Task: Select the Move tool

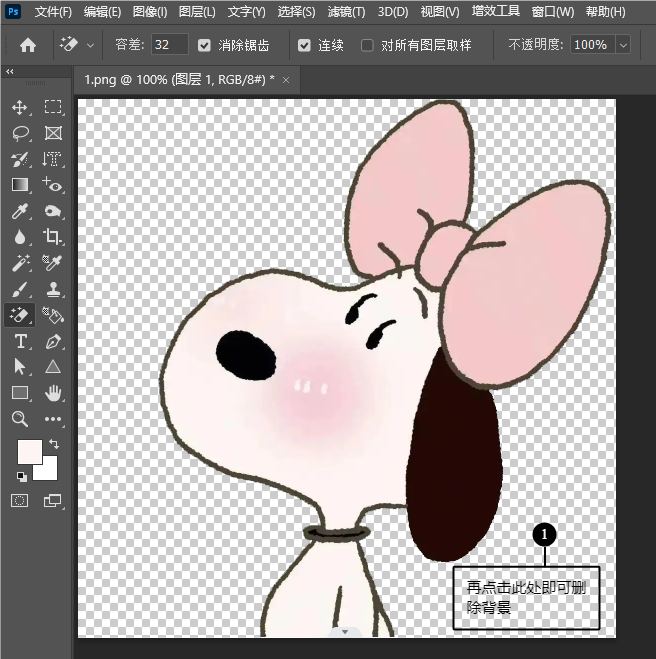Action: click(19, 108)
